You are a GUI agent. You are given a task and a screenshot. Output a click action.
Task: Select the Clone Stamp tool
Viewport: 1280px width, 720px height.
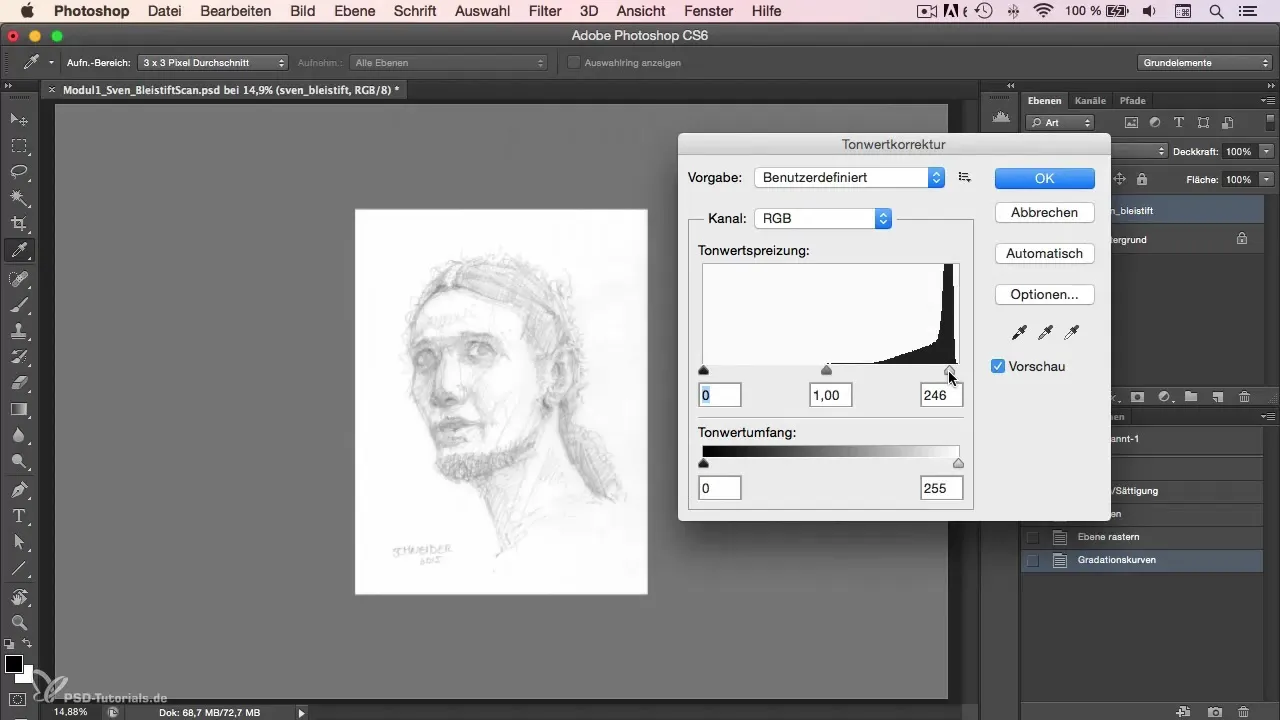pos(18,331)
